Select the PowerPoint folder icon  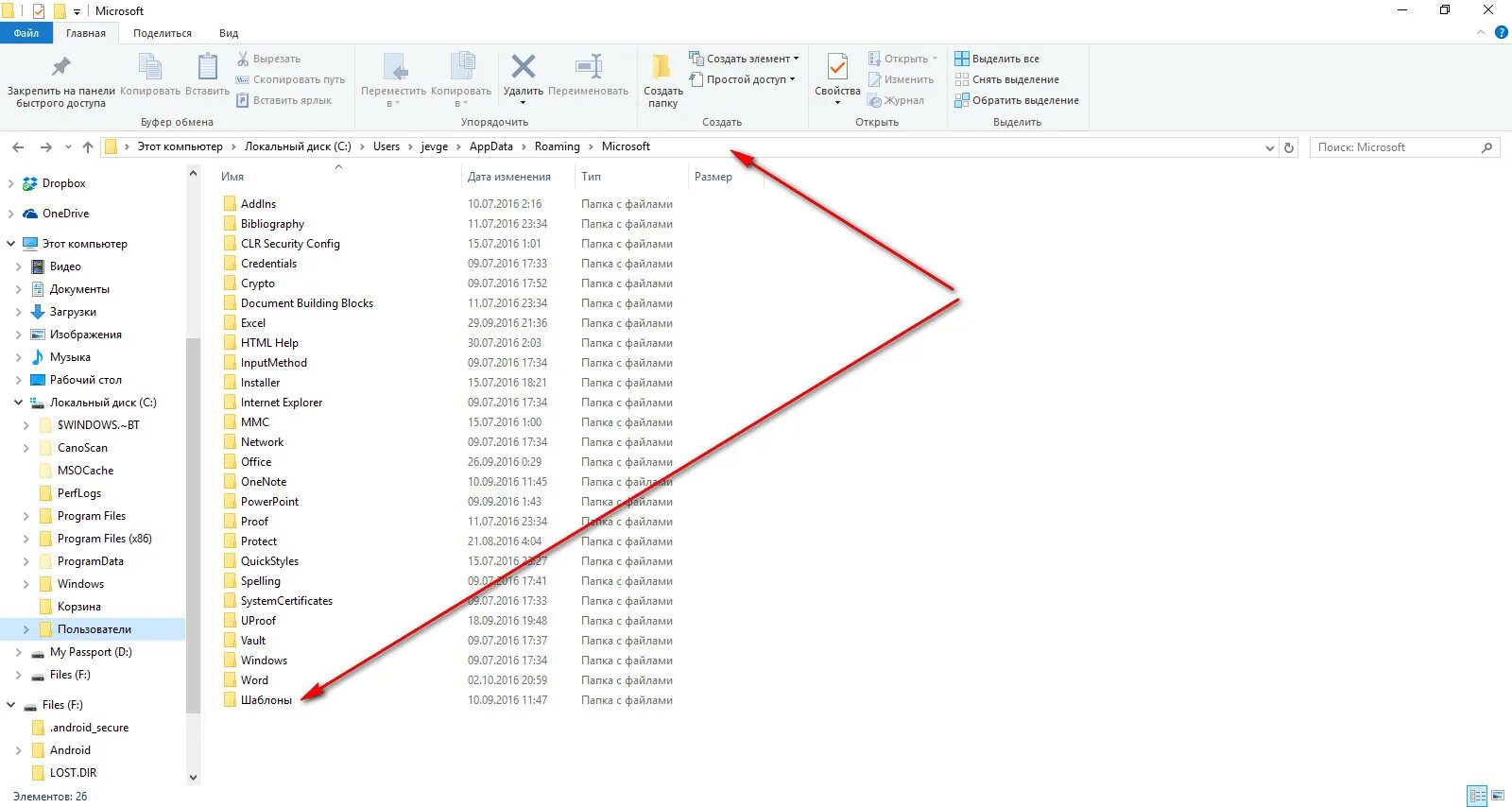click(230, 502)
